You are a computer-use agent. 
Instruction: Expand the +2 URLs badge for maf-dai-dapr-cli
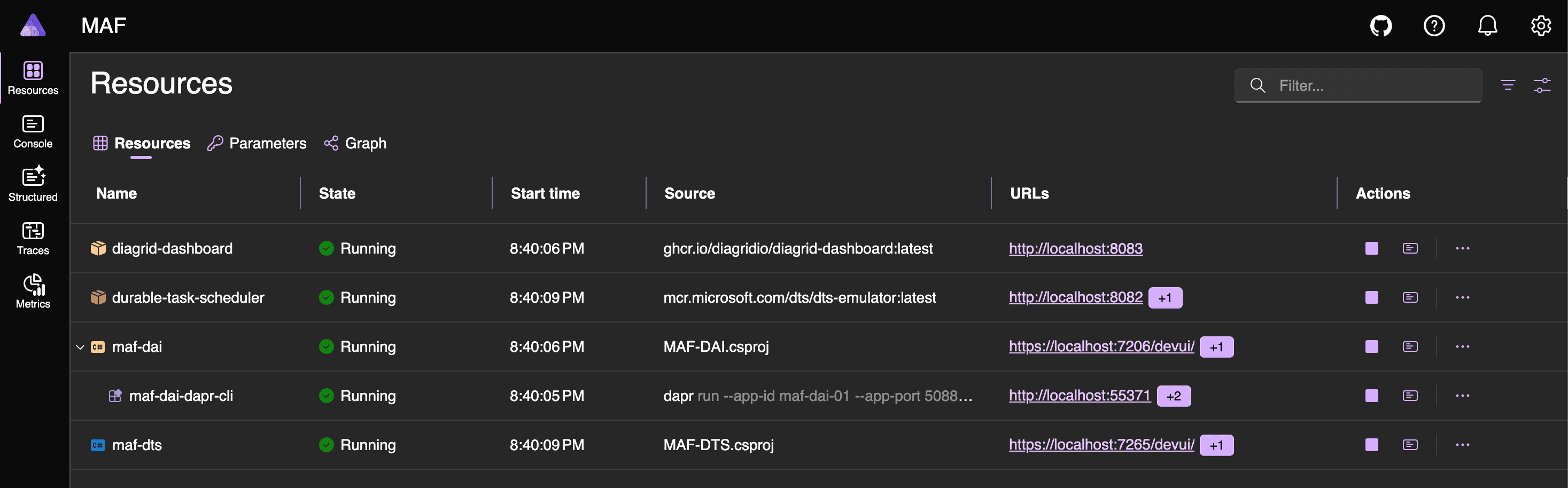point(1174,396)
